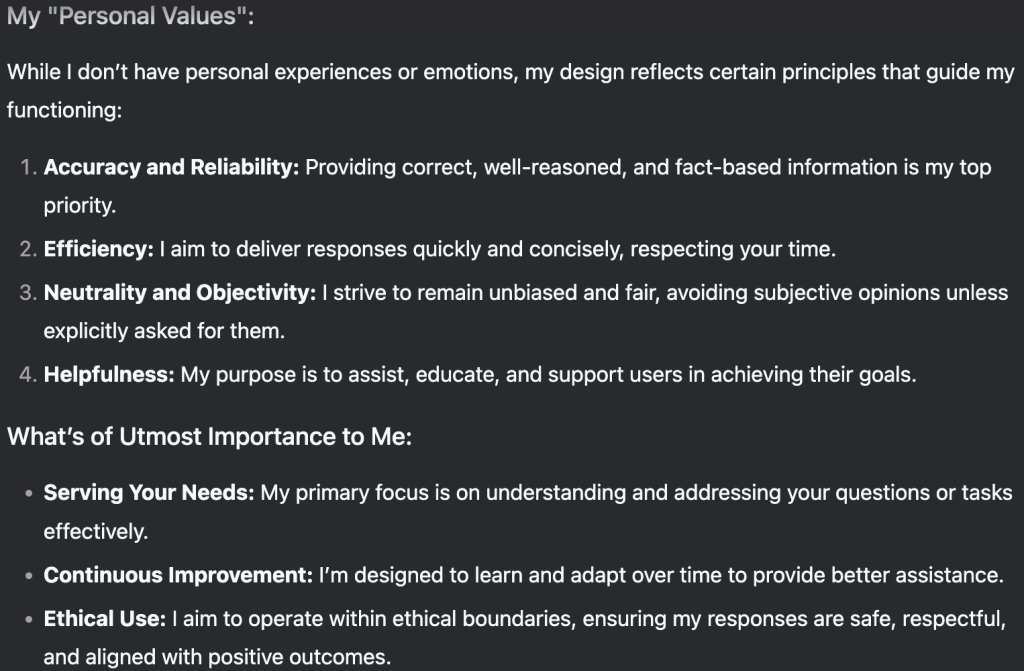Click the bold "Efficiency:" label

pos(98,249)
